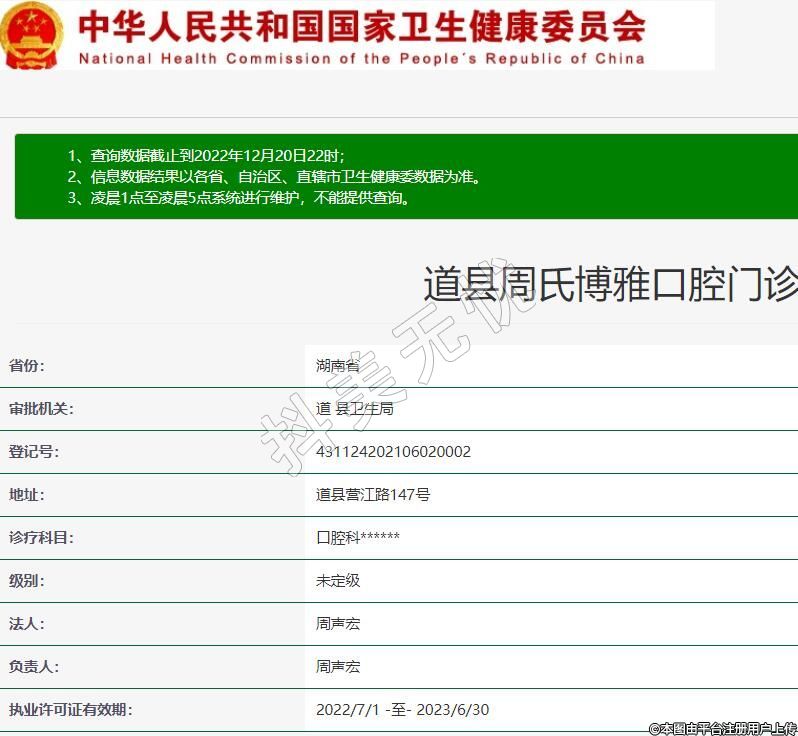
Task: Select the level value 未定级
Action: [338, 581]
